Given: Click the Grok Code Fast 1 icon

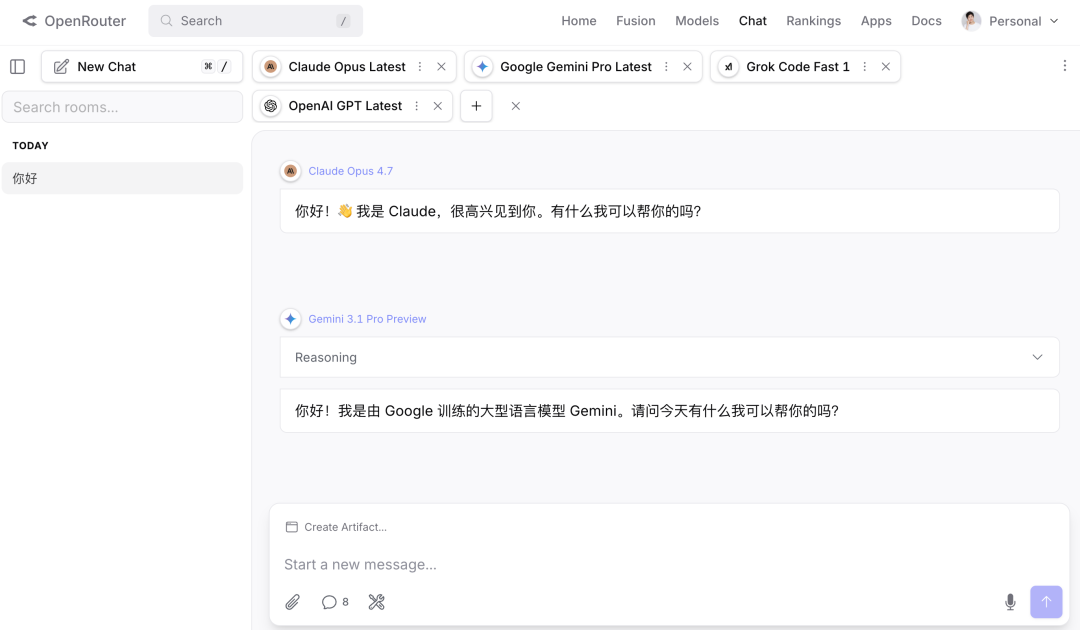Looking at the screenshot, I should point(728,67).
